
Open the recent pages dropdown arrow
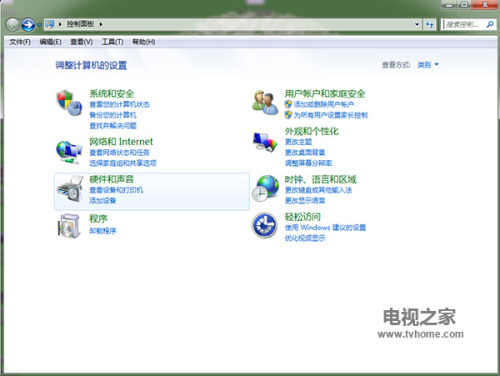(x=39, y=25)
